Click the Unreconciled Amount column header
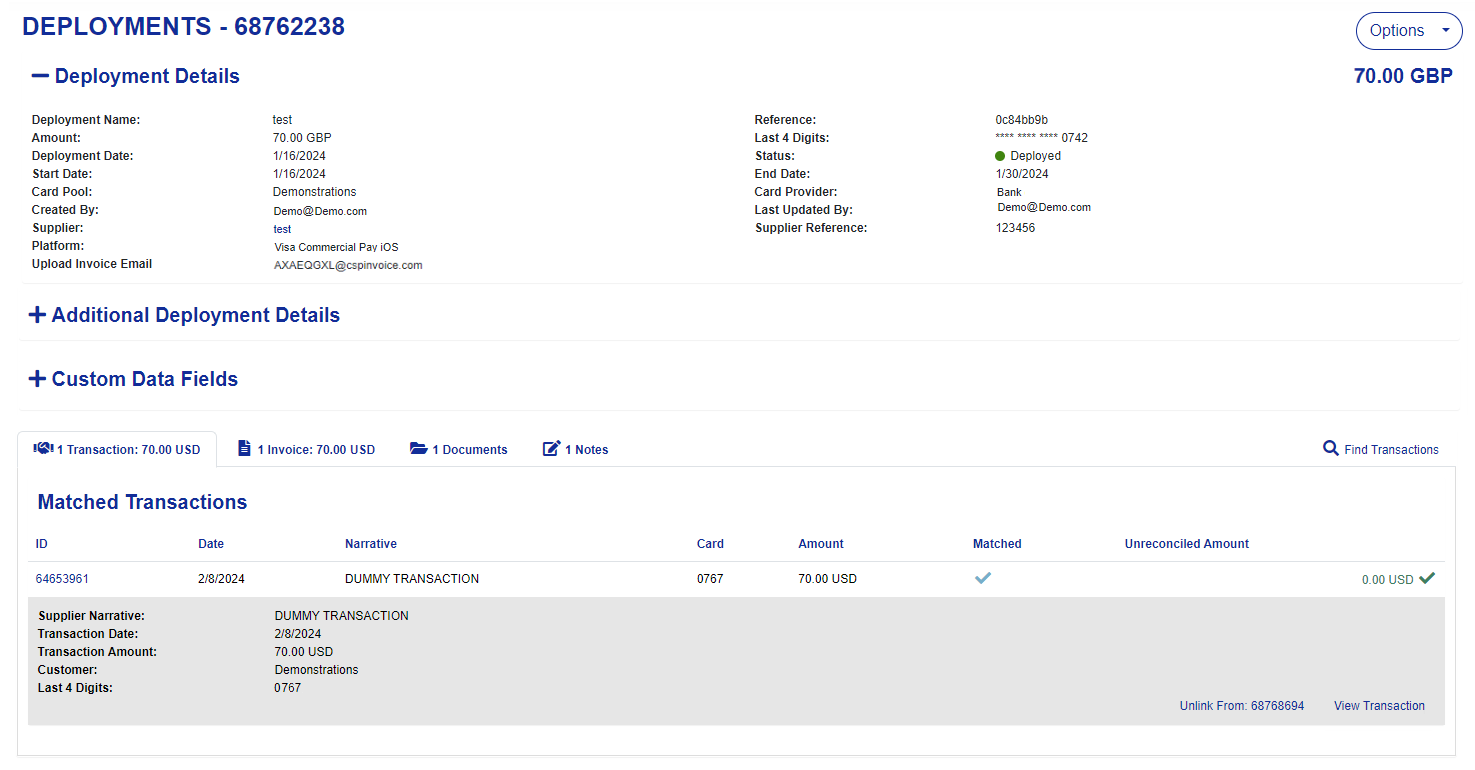 [x=1187, y=544]
